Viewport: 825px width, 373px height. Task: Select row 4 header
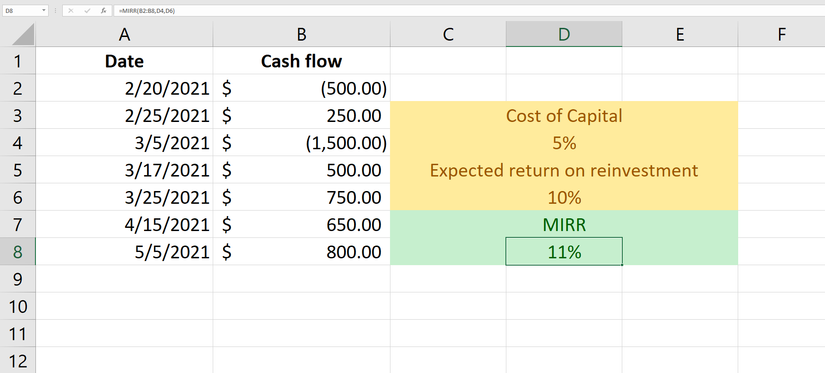[18, 143]
